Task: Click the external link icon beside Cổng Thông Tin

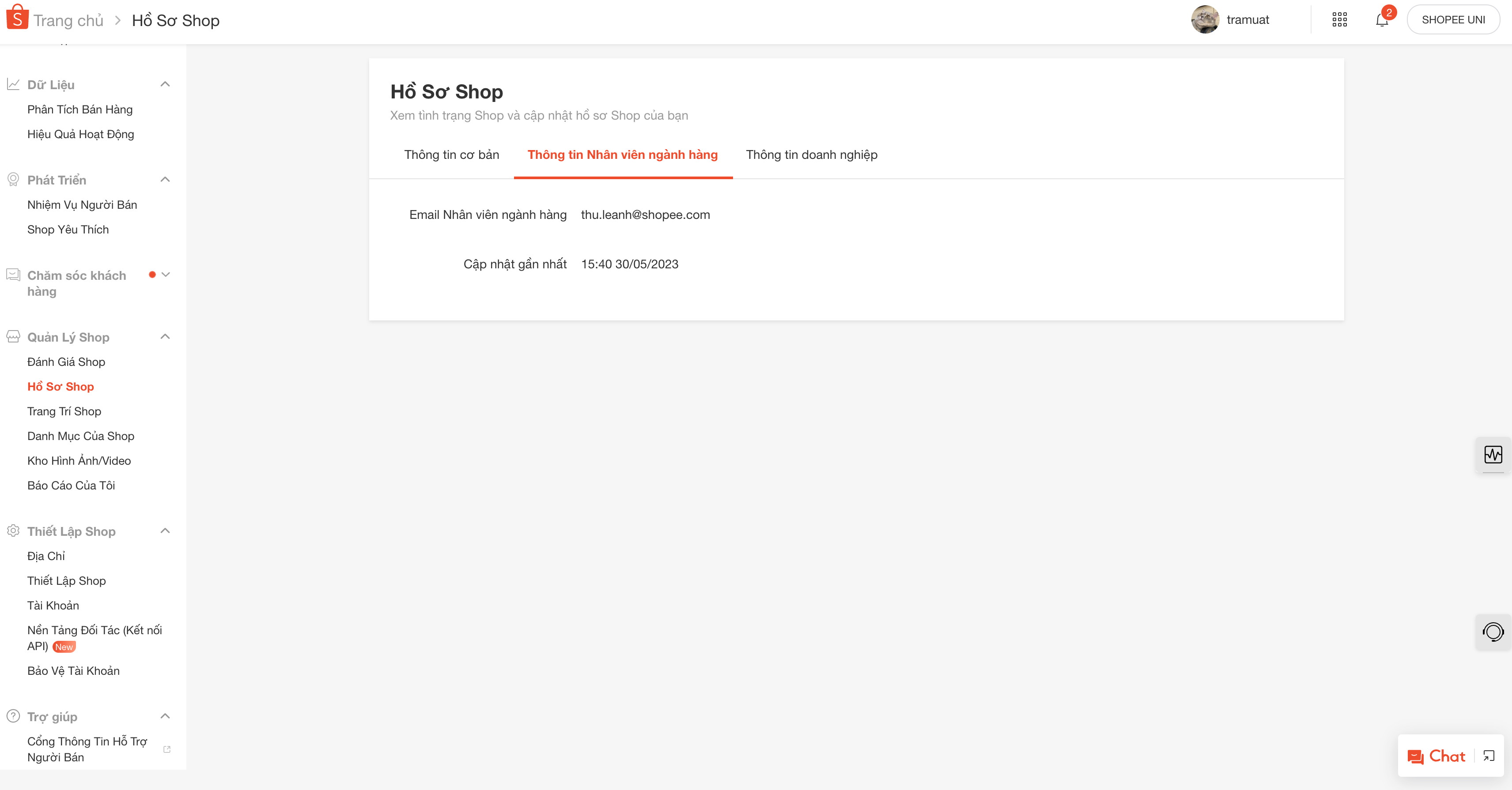Action: tap(166, 749)
